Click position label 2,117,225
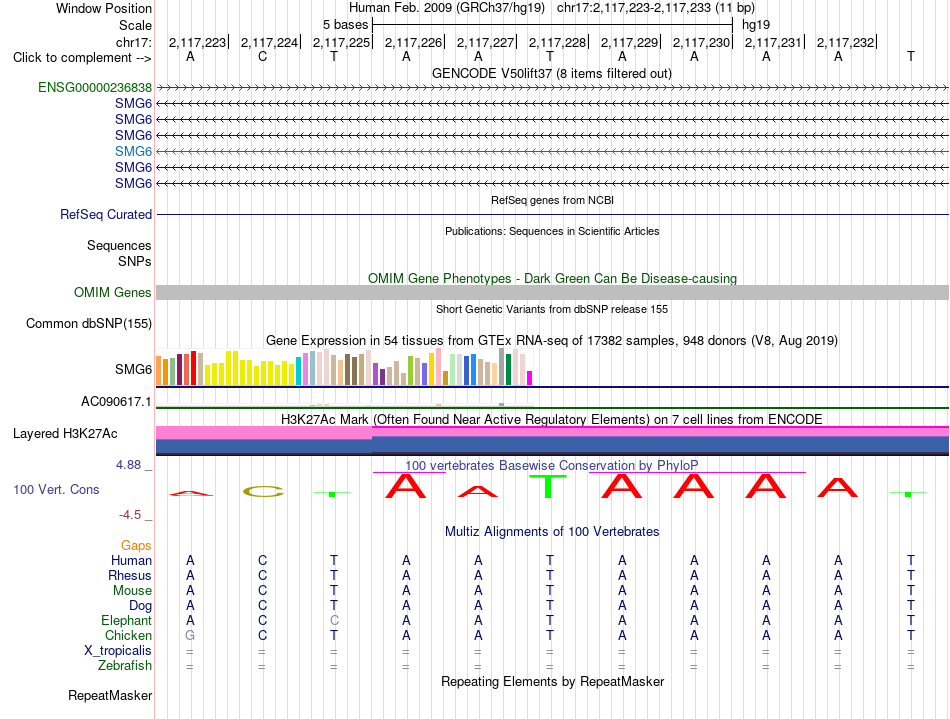Image resolution: width=950 pixels, height=719 pixels. pos(341,42)
